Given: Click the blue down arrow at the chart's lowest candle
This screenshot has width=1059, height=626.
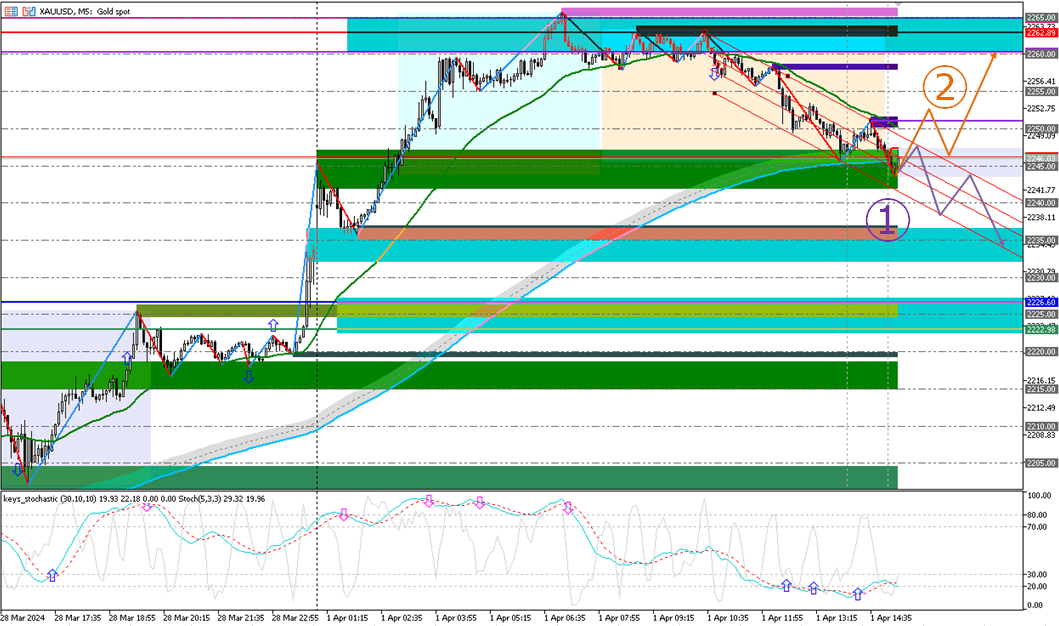Looking at the screenshot, I should pos(18,469).
